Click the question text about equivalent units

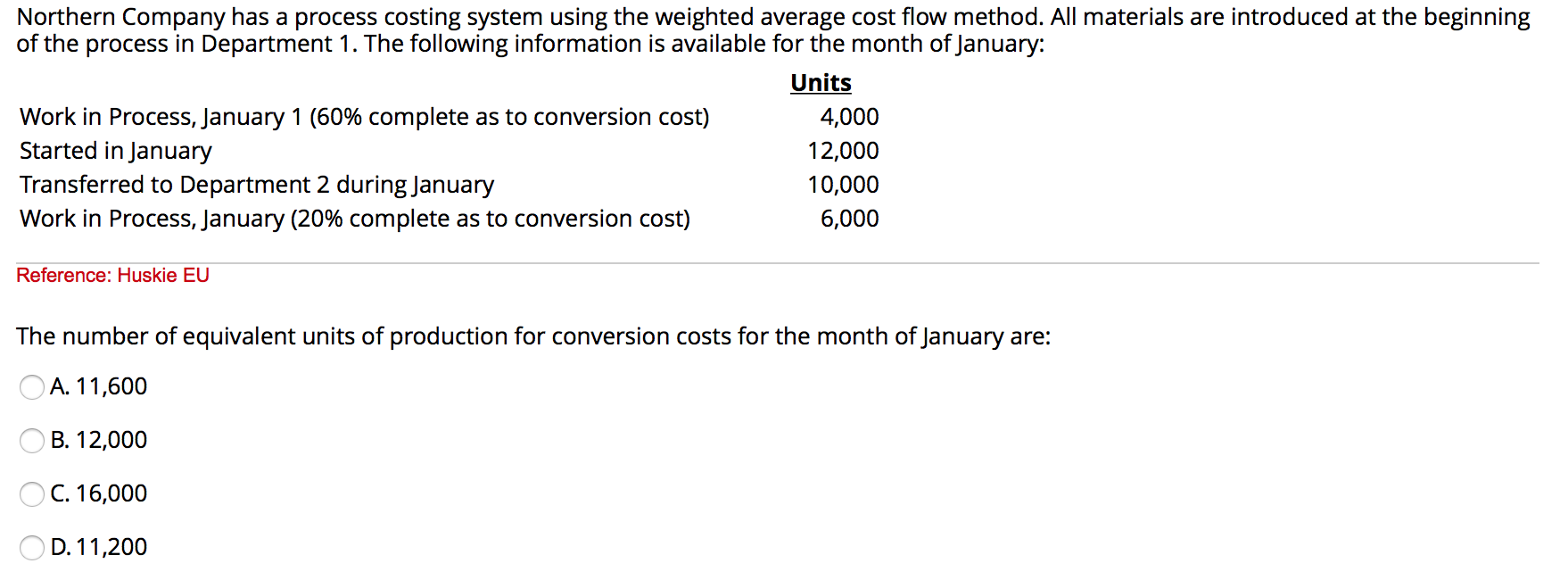[x=533, y=336]
